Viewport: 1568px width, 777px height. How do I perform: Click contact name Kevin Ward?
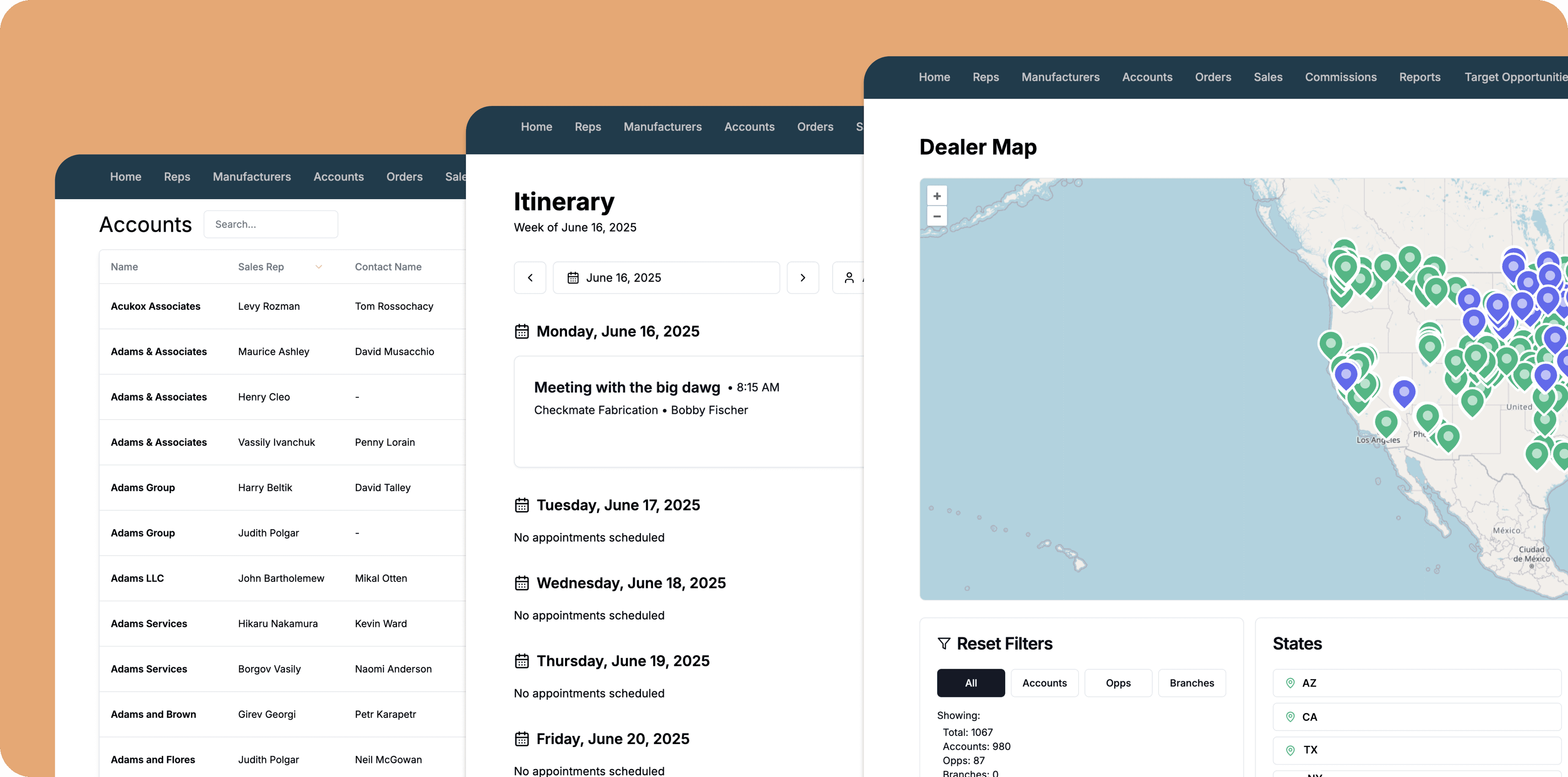(381, 624)
